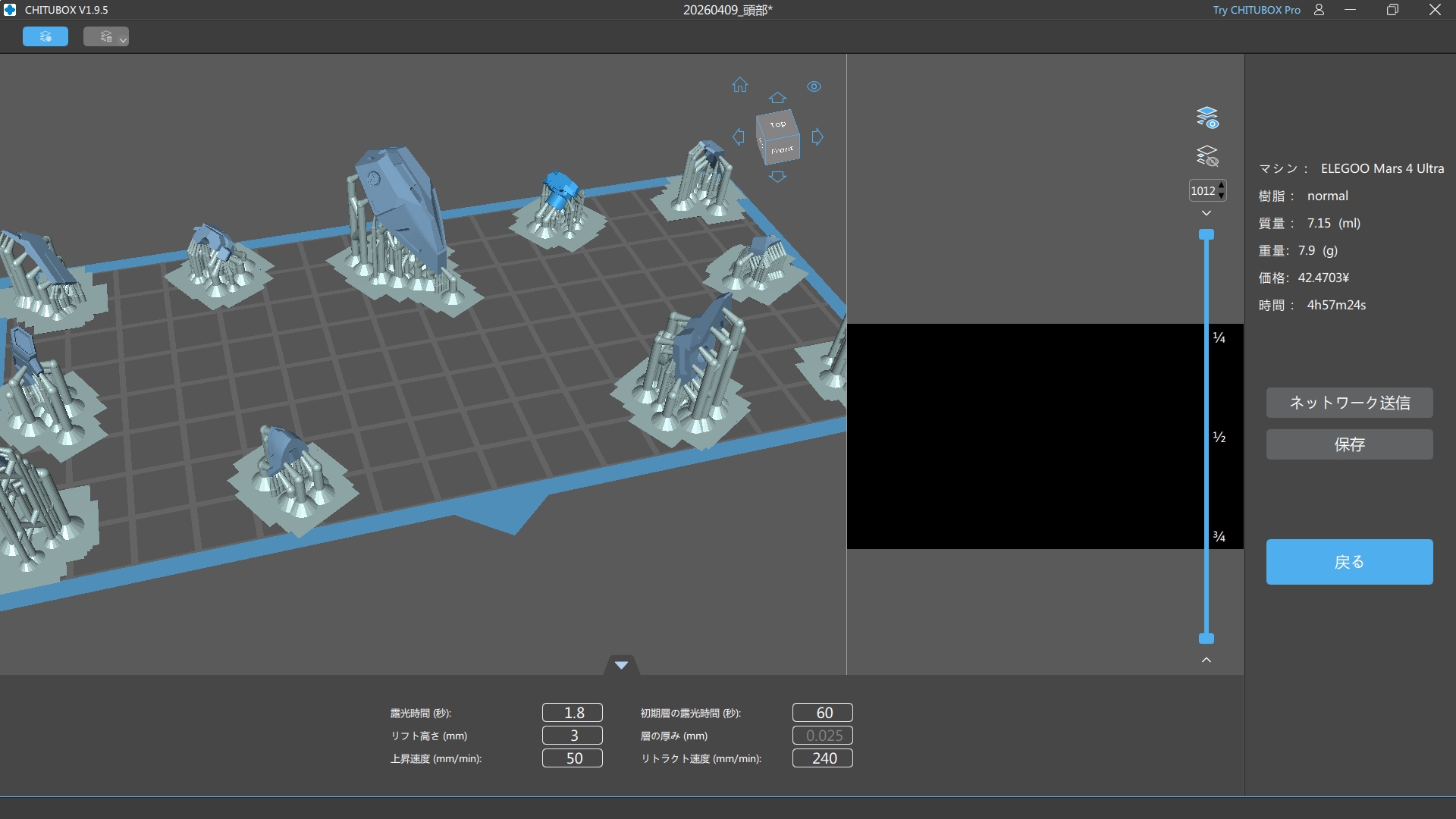Screen dimensions: 1456x819
Task: Click the 戻る back button
Action: (x=1349, y=562)
